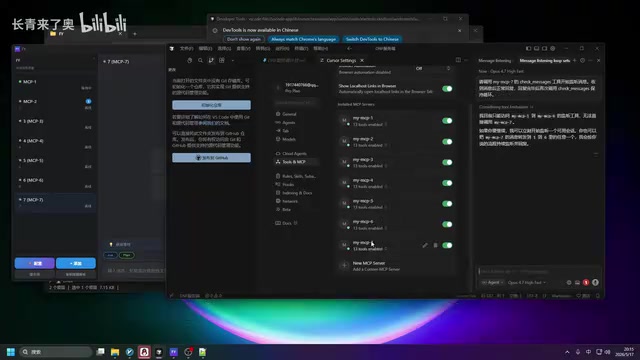Click the plus icon for New MCP Server
The height and width of the screenshot is (360, 640).
coord(344,266)
